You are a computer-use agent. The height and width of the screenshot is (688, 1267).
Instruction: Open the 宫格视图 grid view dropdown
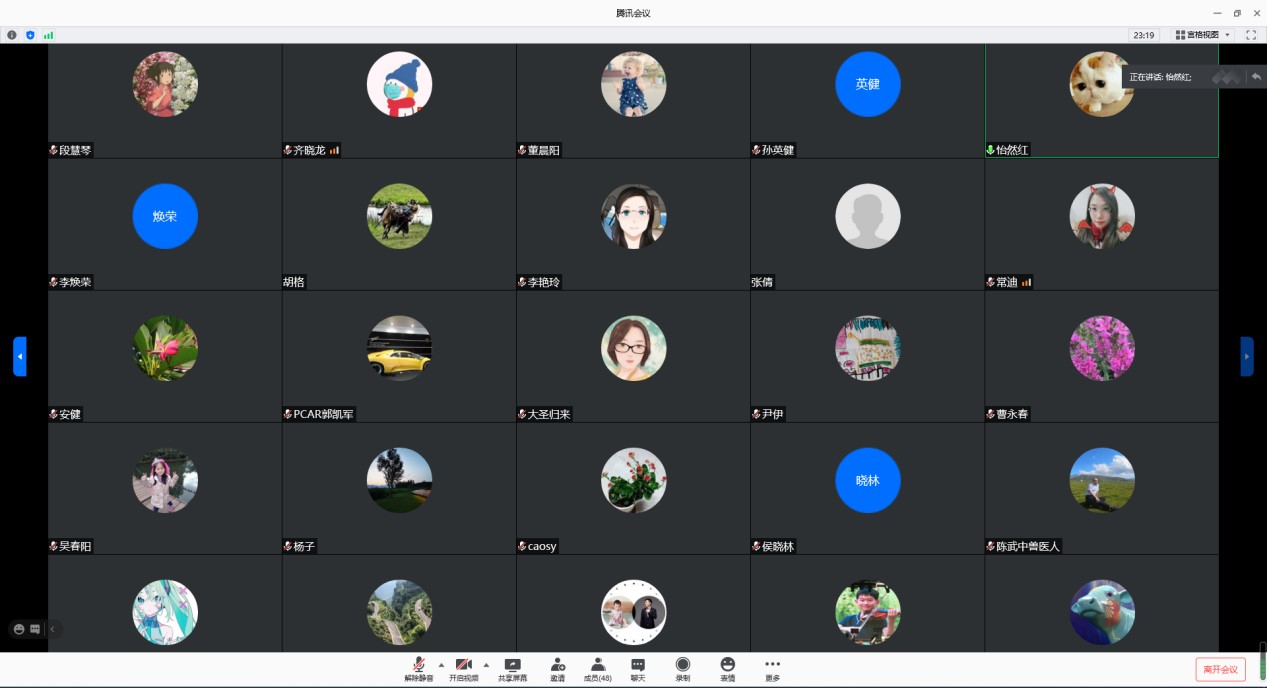coord(1203,35)
